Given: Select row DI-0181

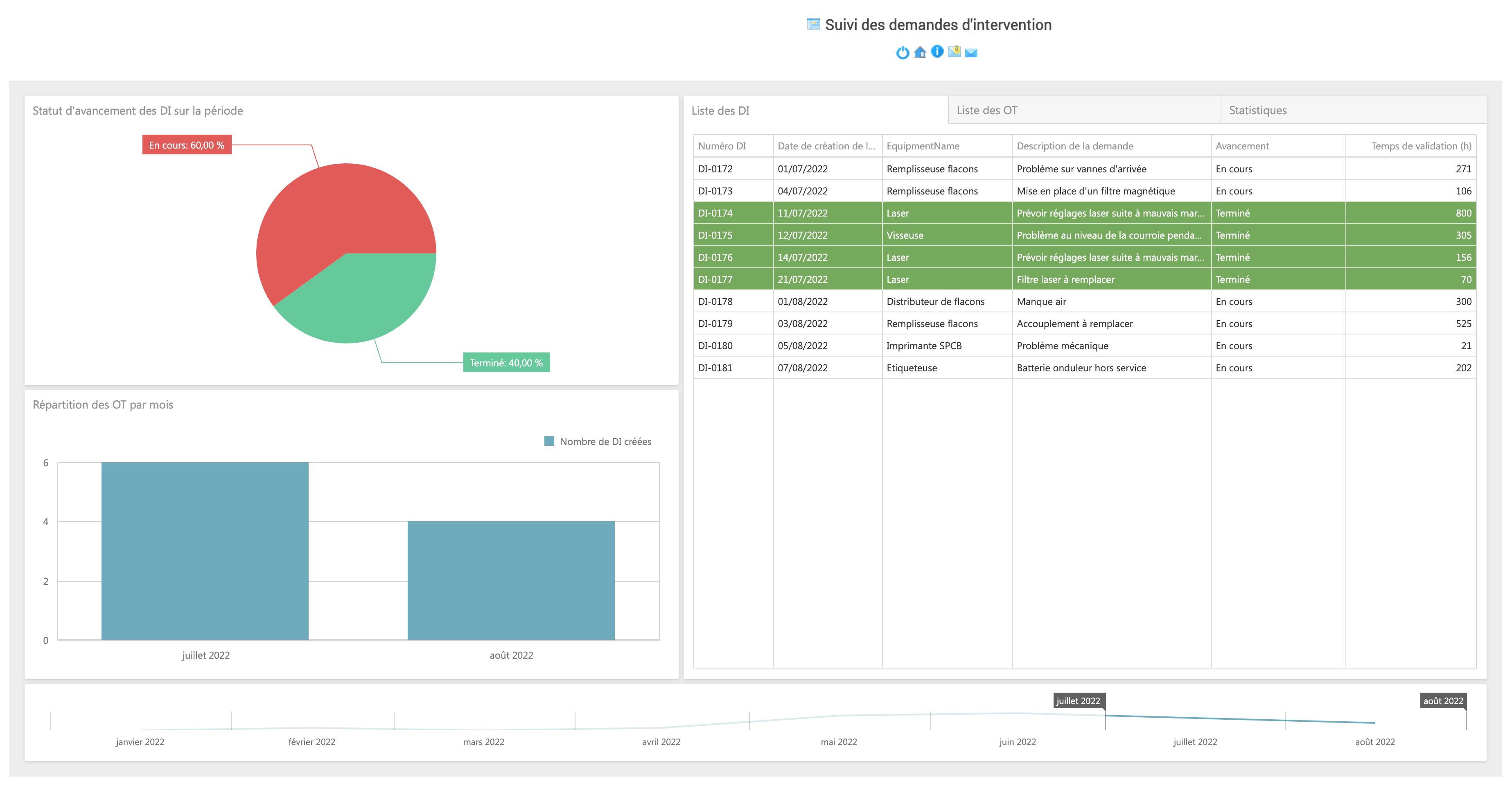Looking at the screenshot, I should [1085, 368].
